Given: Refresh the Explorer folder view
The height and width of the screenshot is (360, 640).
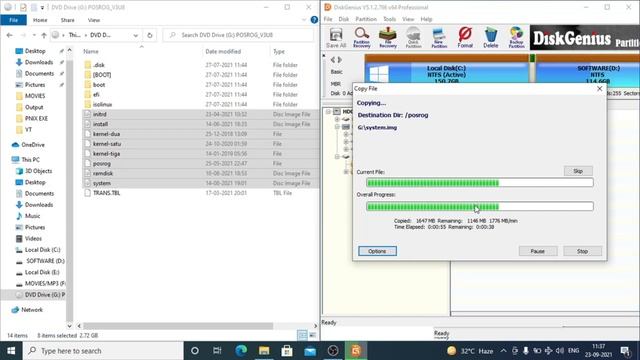Looking at the screenshot, I should pos(149,35).
